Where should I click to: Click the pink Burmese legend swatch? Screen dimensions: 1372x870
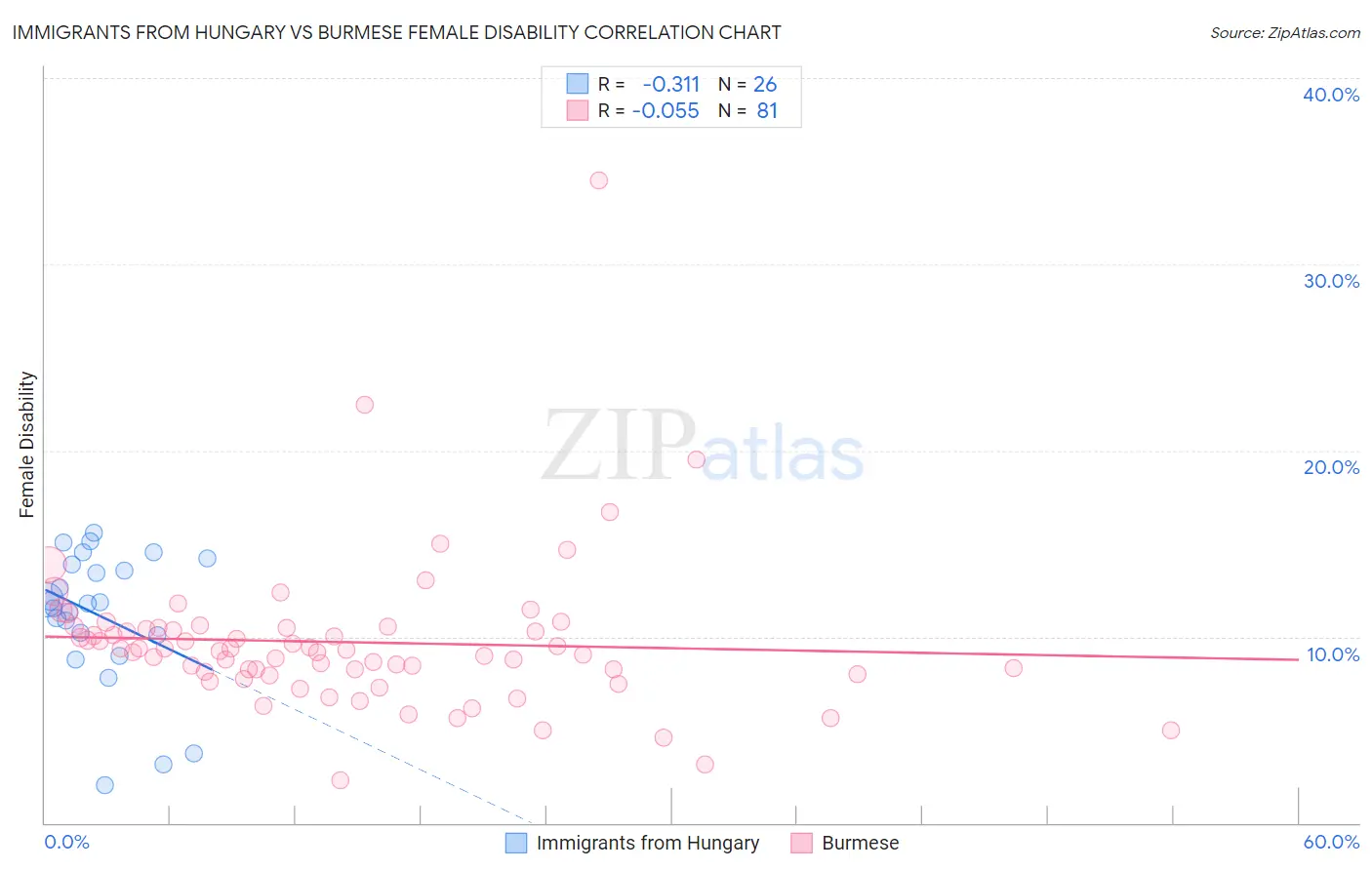(802, 843)
